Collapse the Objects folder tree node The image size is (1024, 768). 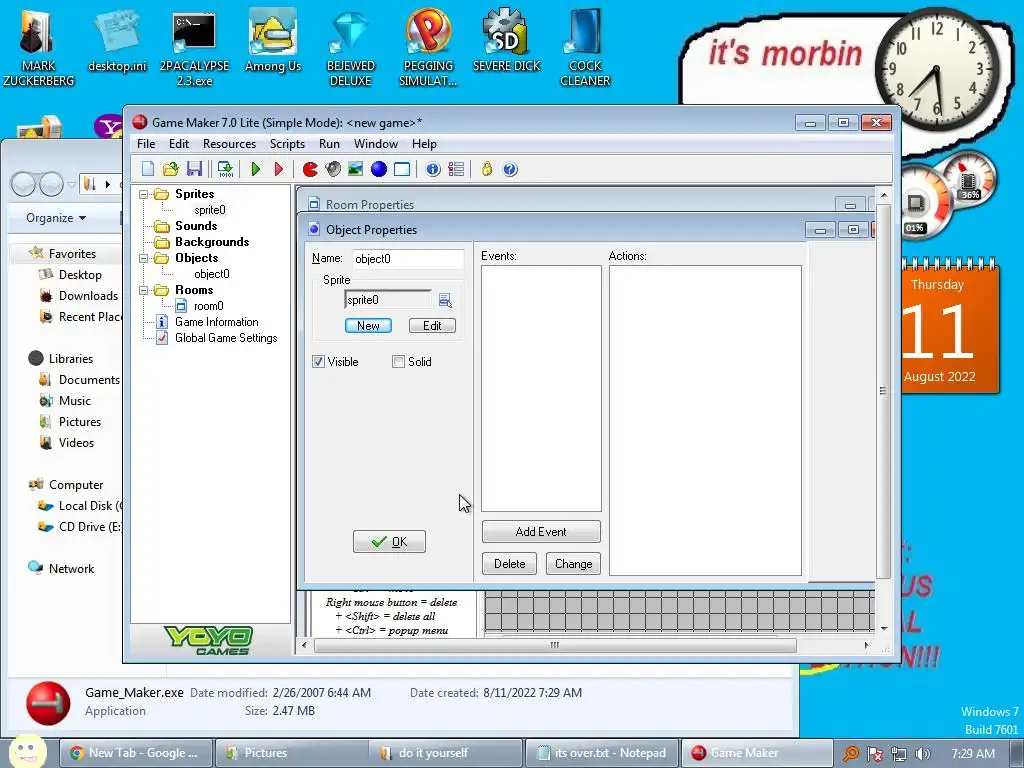pyautogui.click(x=144, y=258)
